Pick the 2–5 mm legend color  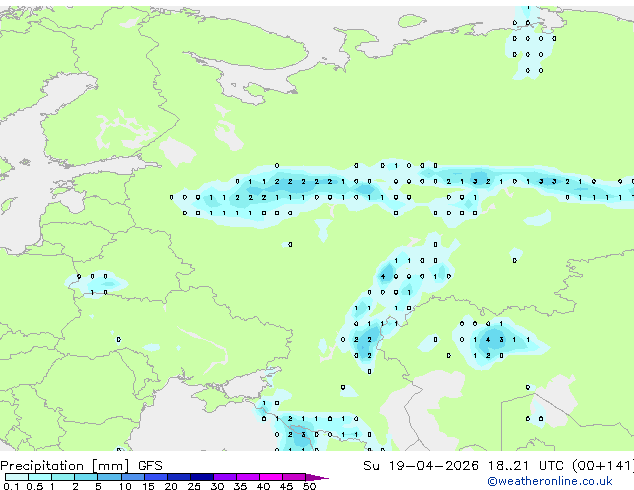point(86,477)
